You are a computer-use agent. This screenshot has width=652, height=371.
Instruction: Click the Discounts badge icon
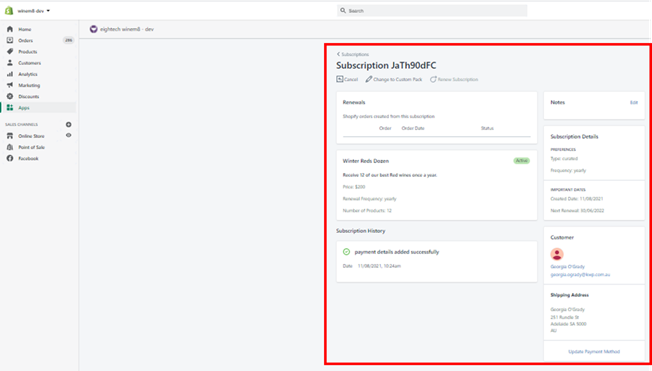10,96
